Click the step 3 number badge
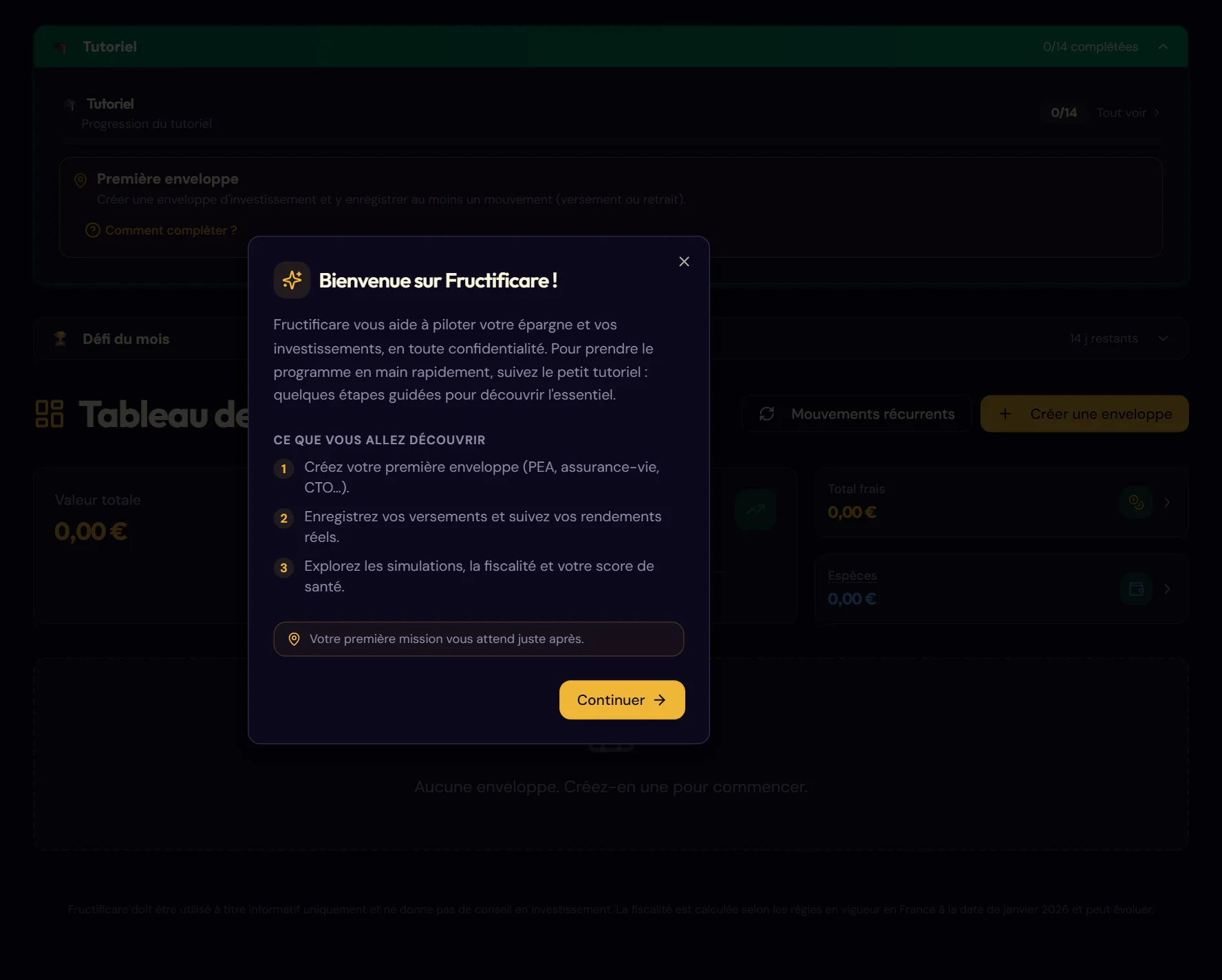This screenshot has height=980, width=1222. [283, 568]
